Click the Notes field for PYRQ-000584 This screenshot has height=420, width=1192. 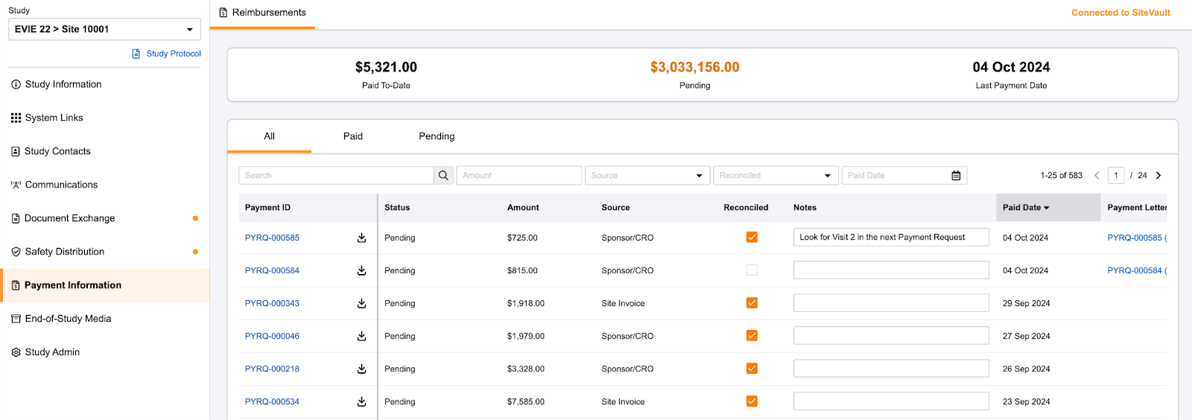tap(890, 270)
